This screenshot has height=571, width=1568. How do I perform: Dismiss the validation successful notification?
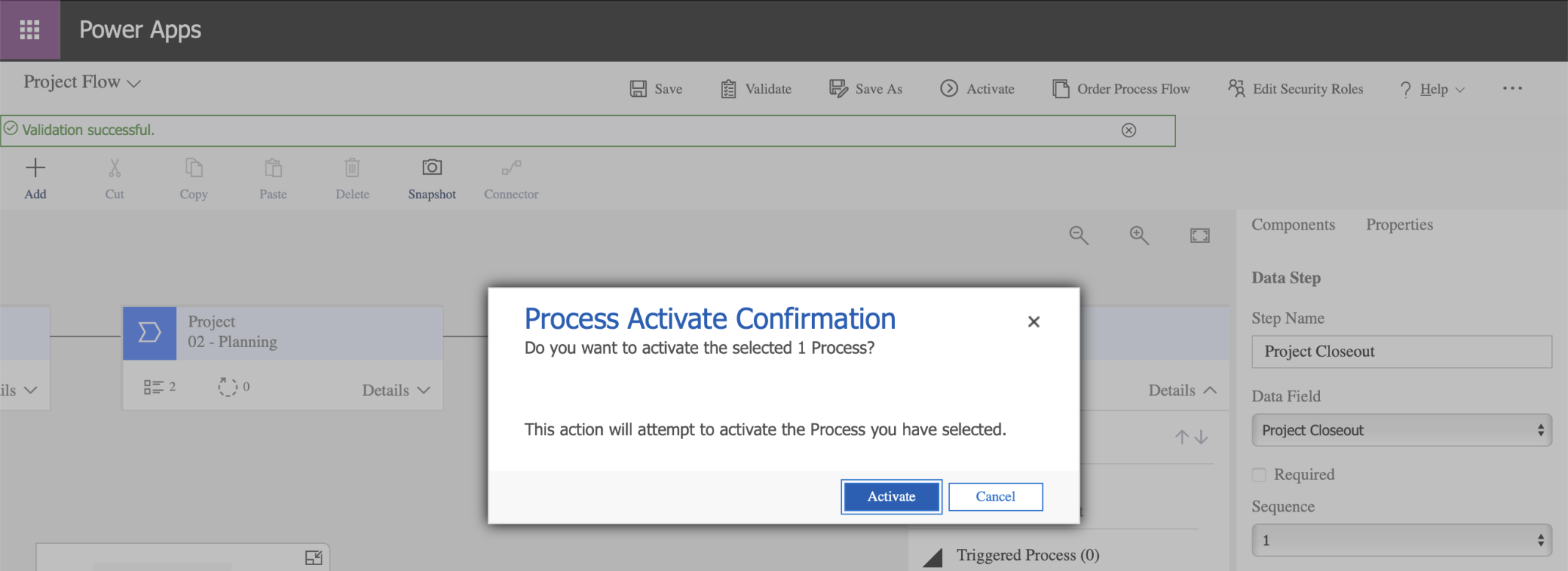(1129, 130)
